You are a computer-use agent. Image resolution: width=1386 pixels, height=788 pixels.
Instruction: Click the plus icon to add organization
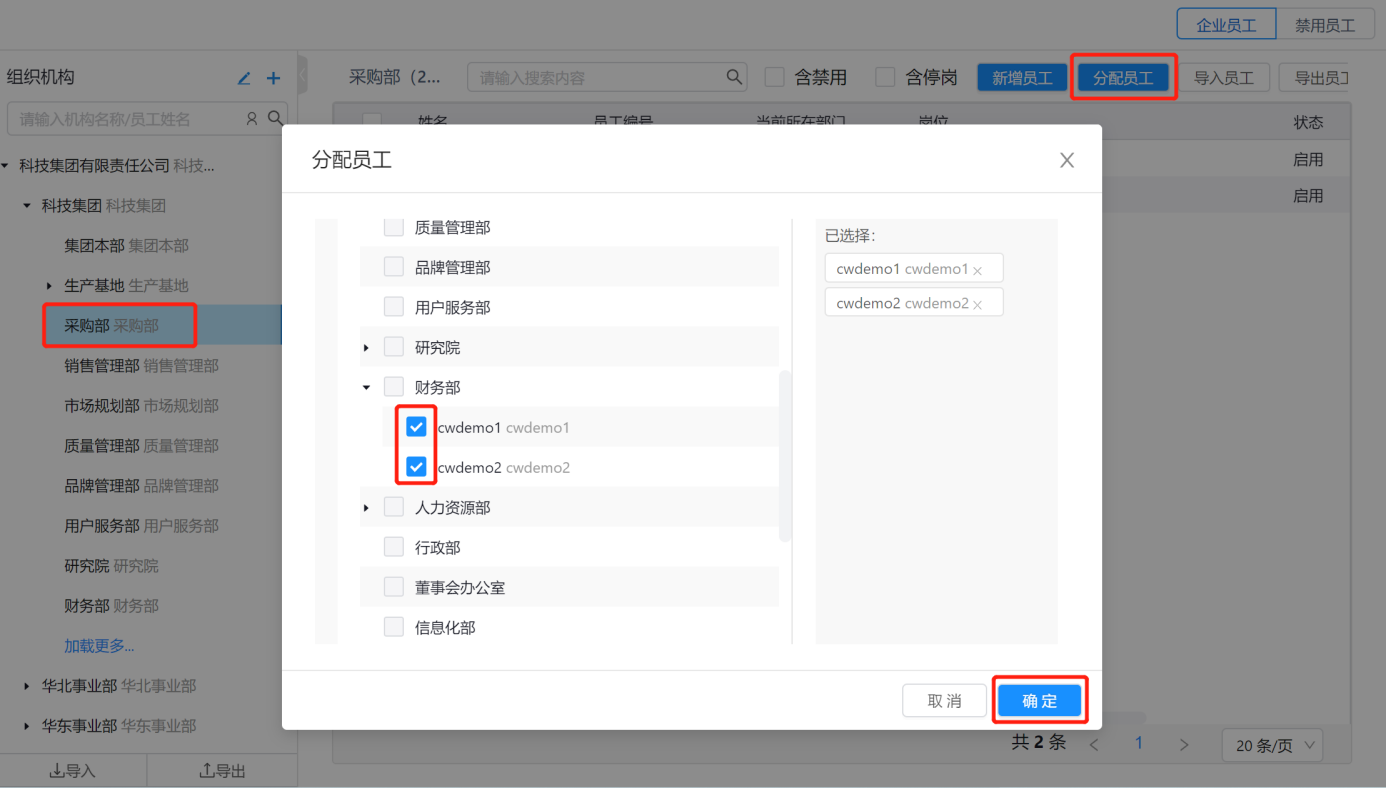point(273,78)
